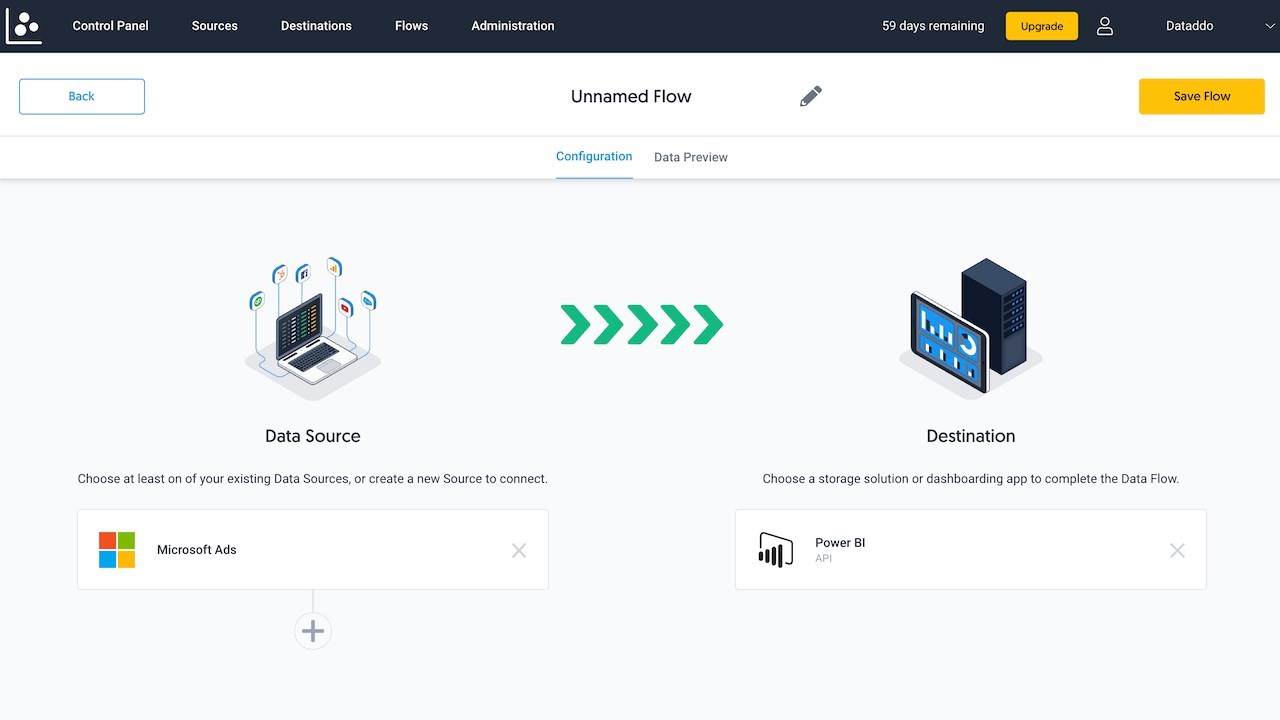Add another data source with plus icon
Image resolution: width=1280 pixels, height=720 pixels.
[313, 631]
